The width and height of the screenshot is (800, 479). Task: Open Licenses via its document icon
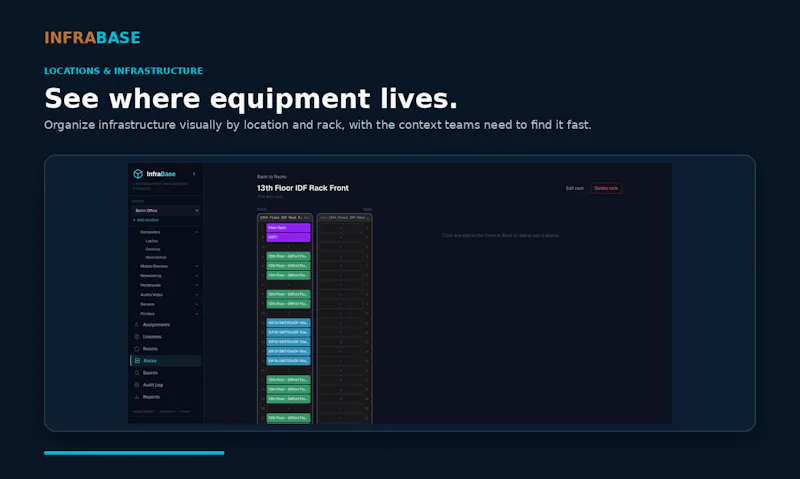click(x=137, y=337)
